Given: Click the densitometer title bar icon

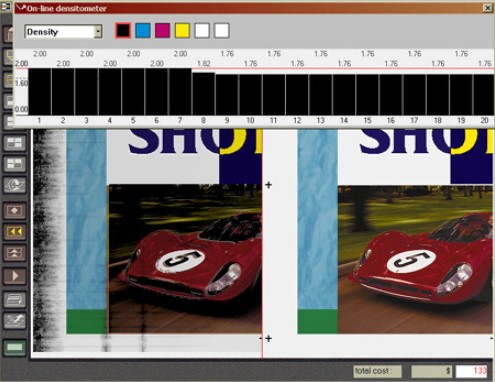Looking at the screenshot, I should (21, 8).
